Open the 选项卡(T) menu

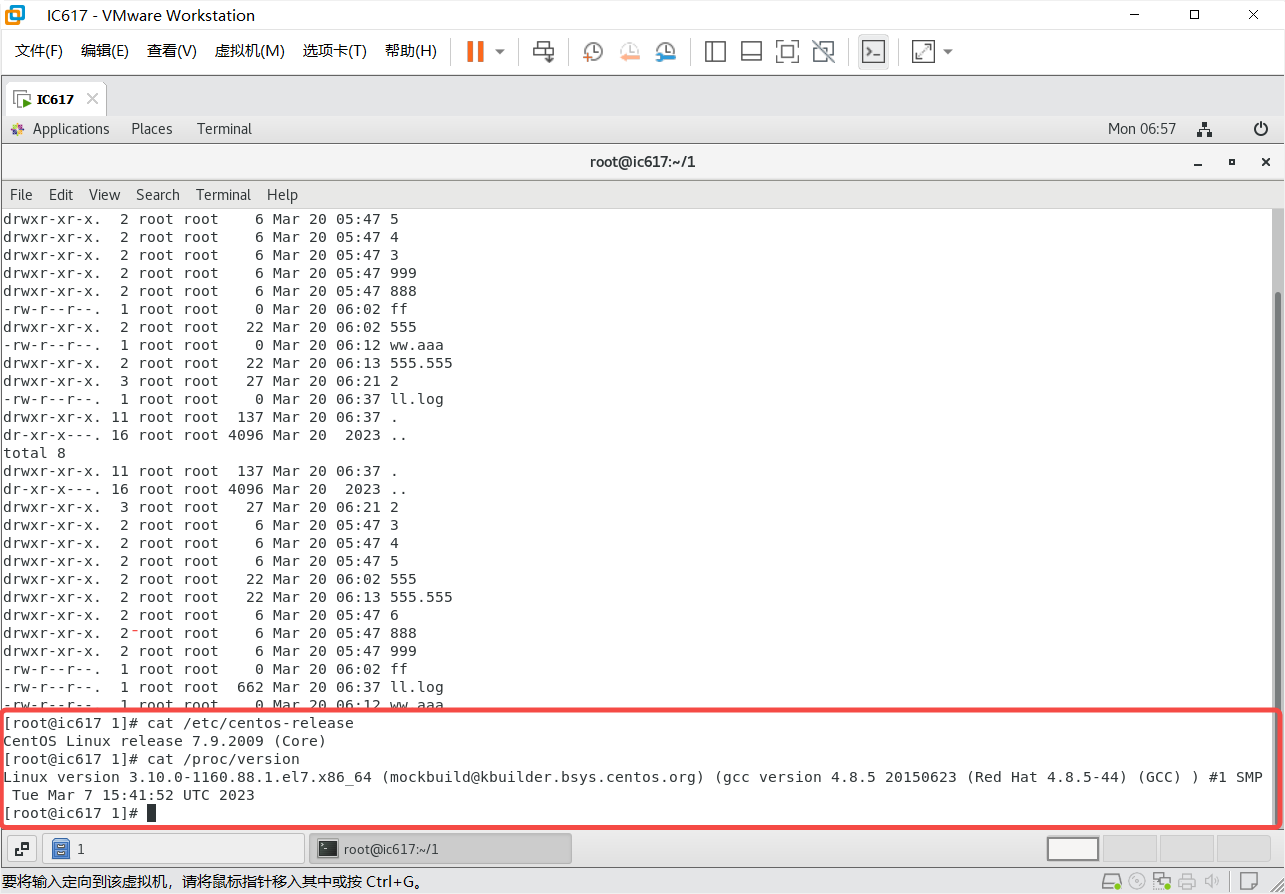pos(335,51)
